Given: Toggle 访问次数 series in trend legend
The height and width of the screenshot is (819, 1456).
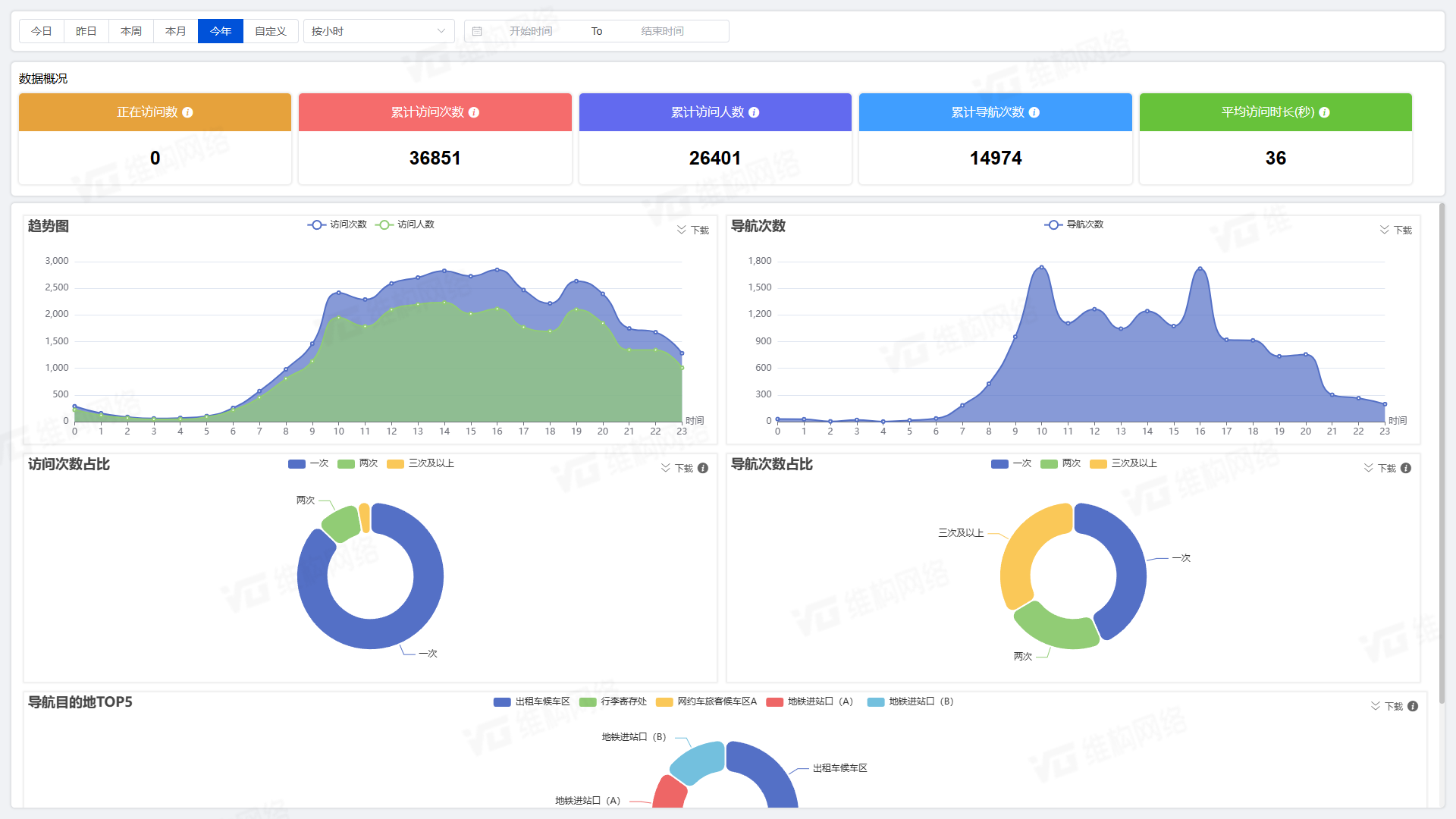Looking at the screenshot, I should (x=337, y=224).
